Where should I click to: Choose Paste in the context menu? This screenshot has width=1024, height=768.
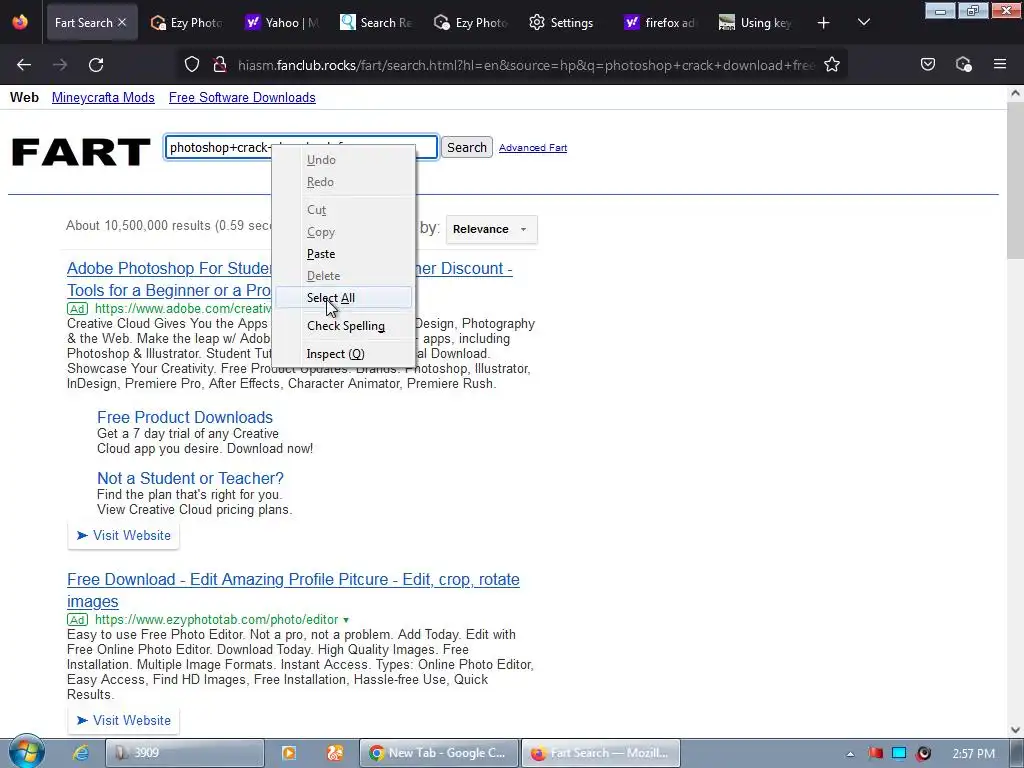(344, 254)
